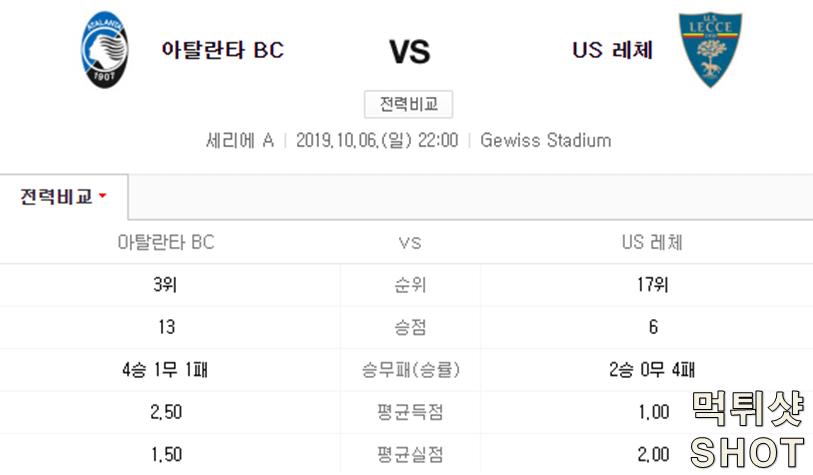
Task: Click the large VS text between the teams
Action: click(410, 52)
